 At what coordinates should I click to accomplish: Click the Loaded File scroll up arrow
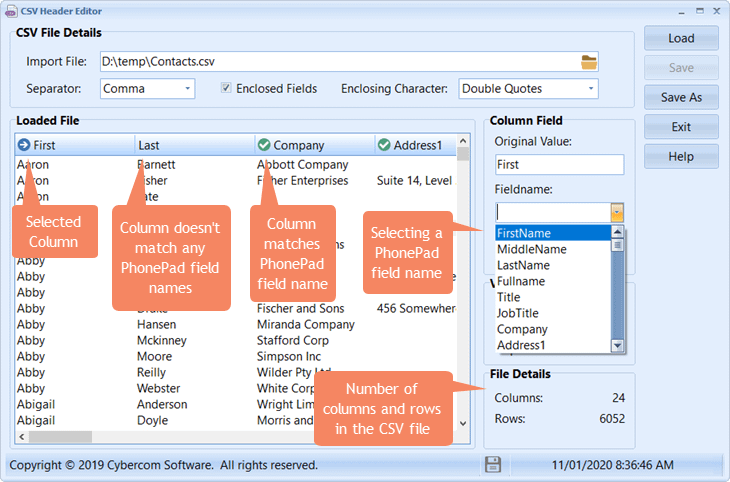coord(463,141)
